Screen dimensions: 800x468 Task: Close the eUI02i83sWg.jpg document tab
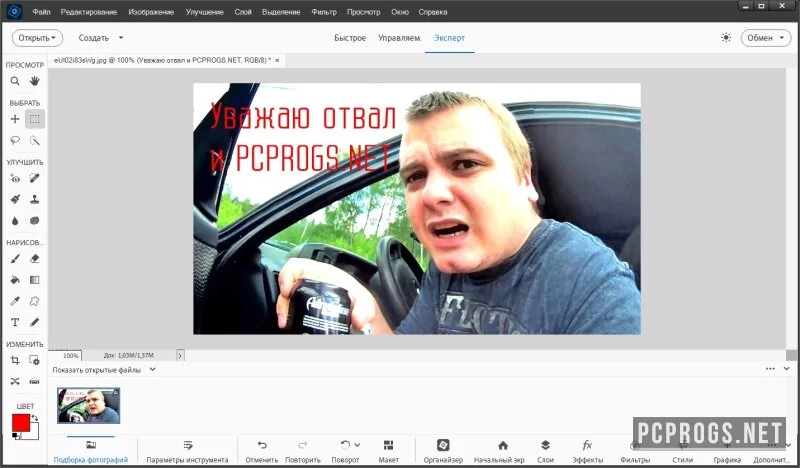[277, 60]
